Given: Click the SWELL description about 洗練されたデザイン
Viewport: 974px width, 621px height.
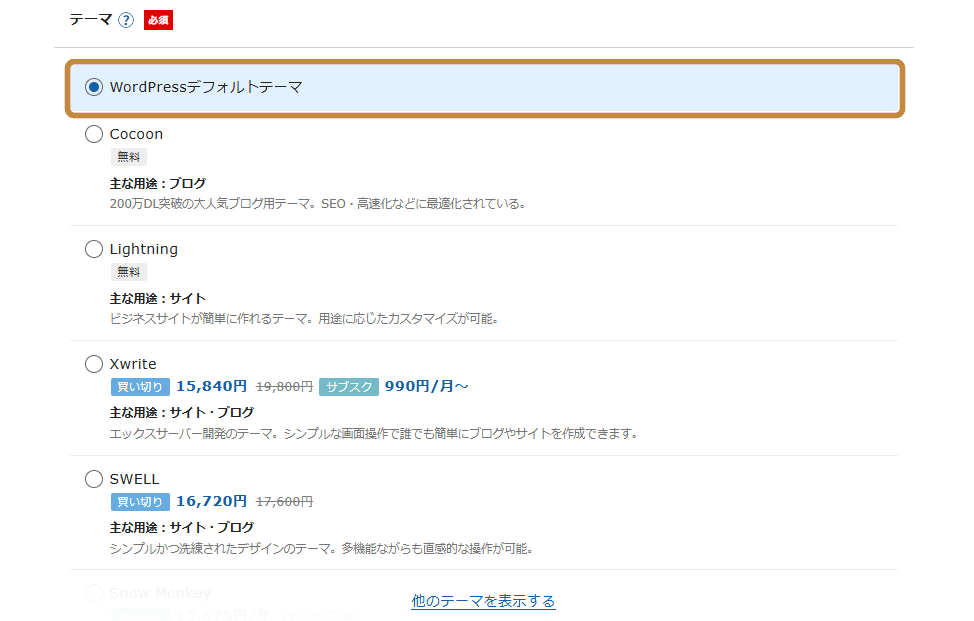Looking at the screenshot, I should 322,548.
